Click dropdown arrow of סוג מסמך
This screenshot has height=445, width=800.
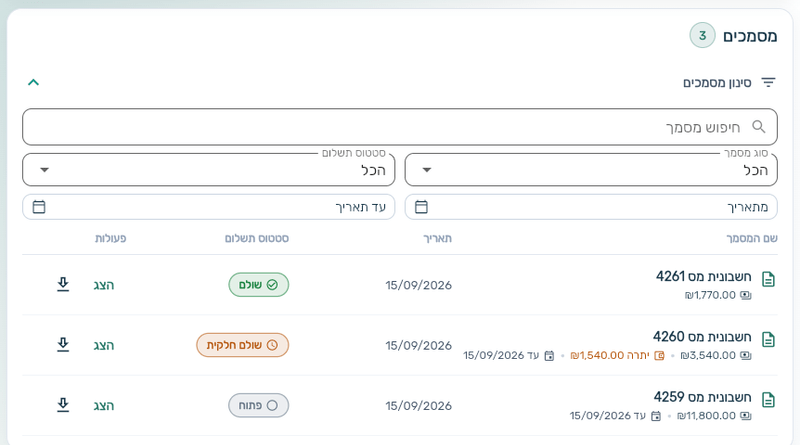[427, 170]
